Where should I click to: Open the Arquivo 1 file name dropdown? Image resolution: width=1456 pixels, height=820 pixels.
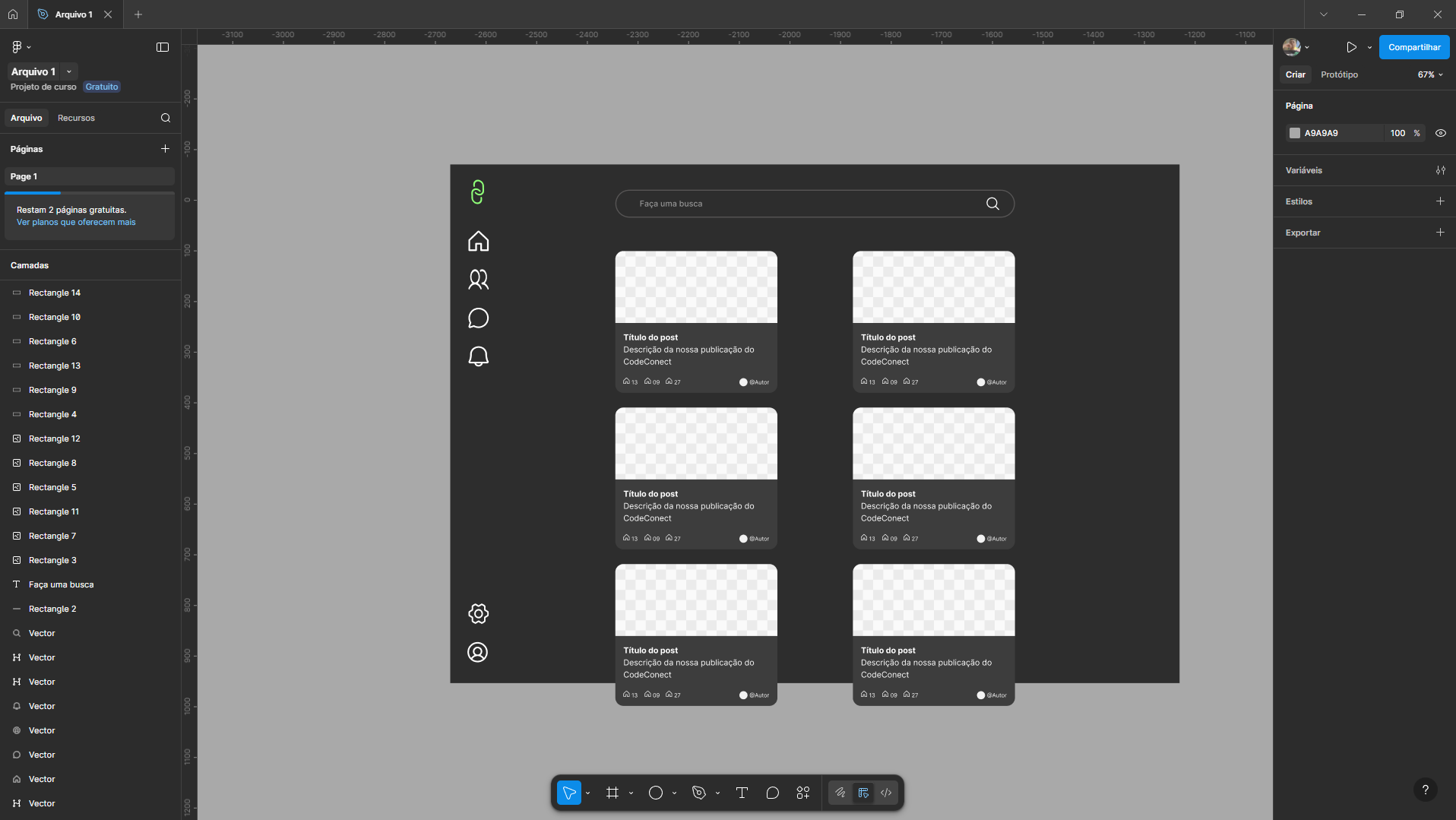[68, 71]
